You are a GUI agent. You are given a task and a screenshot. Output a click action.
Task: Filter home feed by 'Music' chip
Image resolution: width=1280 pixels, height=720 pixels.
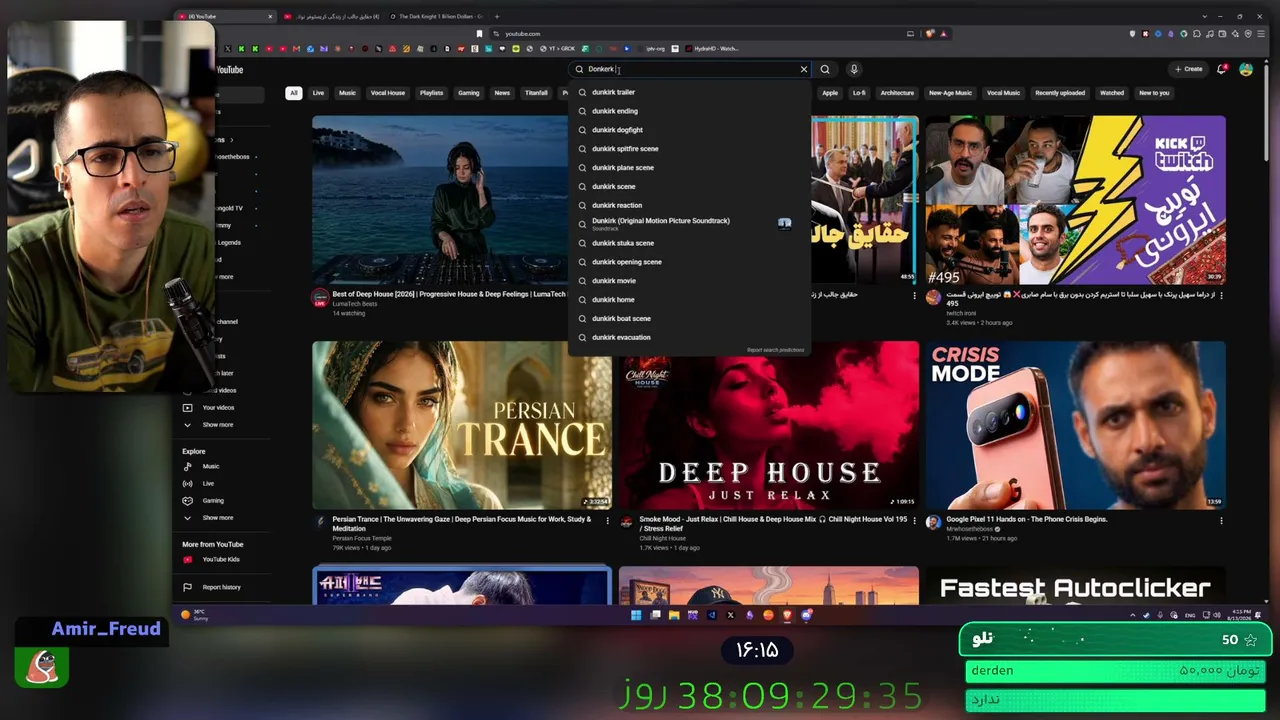coord(347,93)
